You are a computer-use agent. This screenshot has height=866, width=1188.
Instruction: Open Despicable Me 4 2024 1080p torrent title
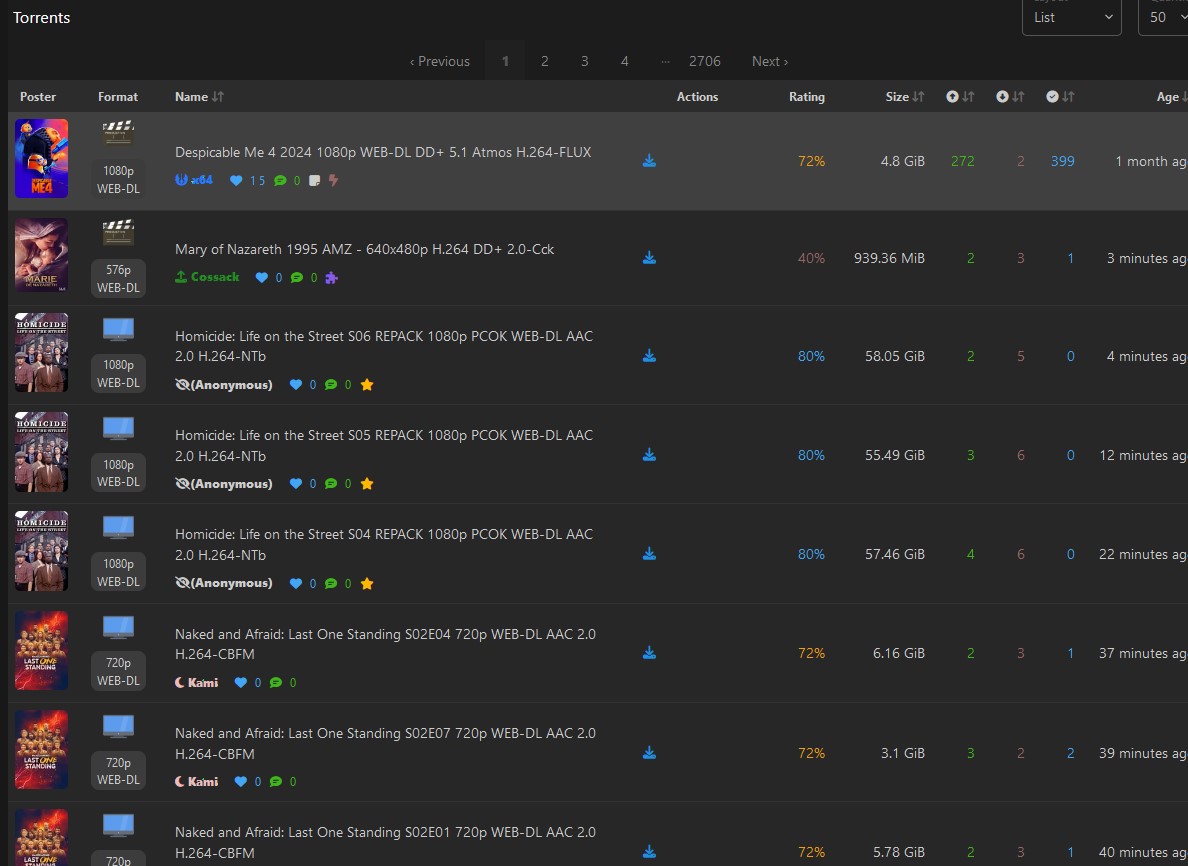383,152
